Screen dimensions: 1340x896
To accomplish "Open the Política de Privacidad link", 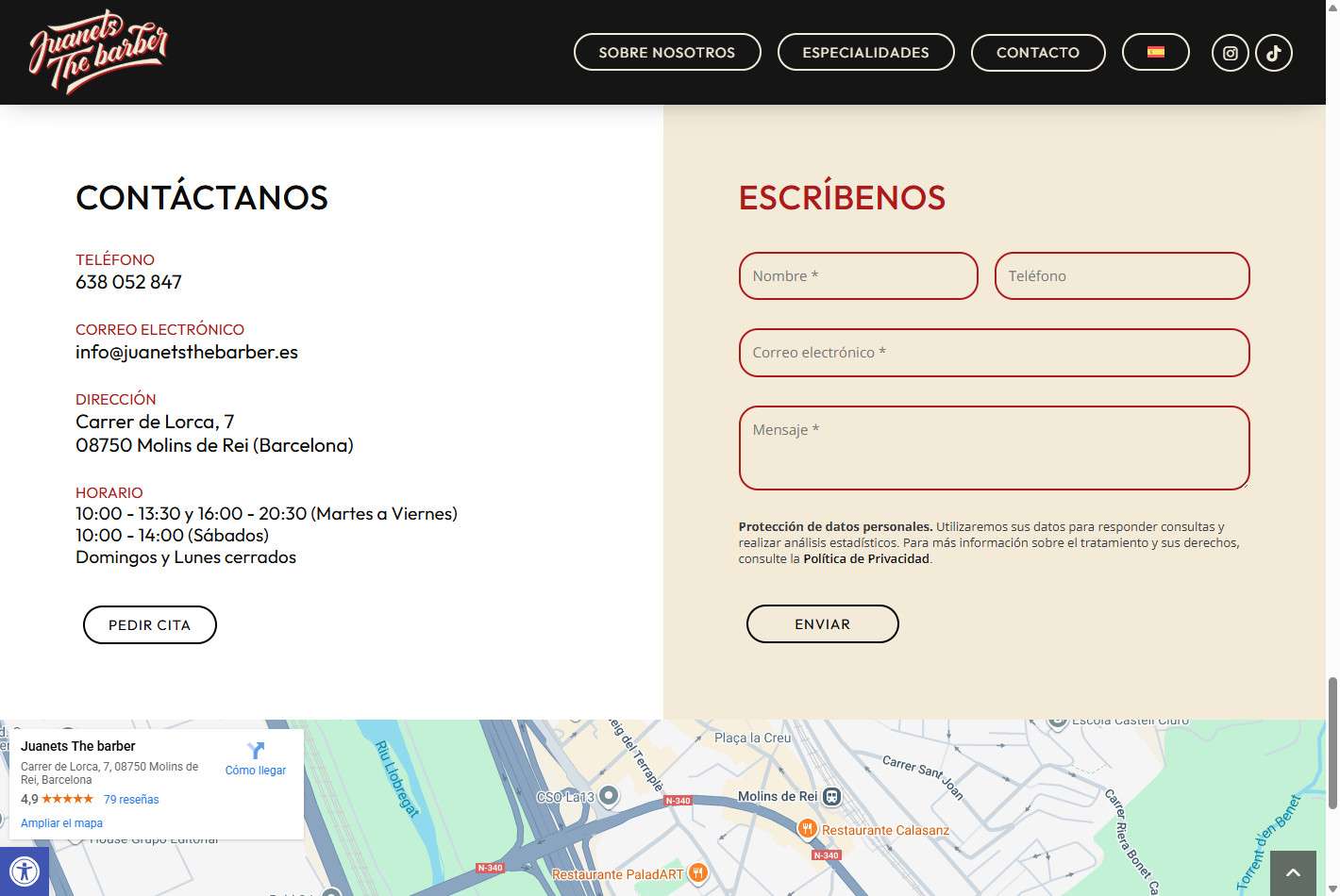I will point(865,558).
